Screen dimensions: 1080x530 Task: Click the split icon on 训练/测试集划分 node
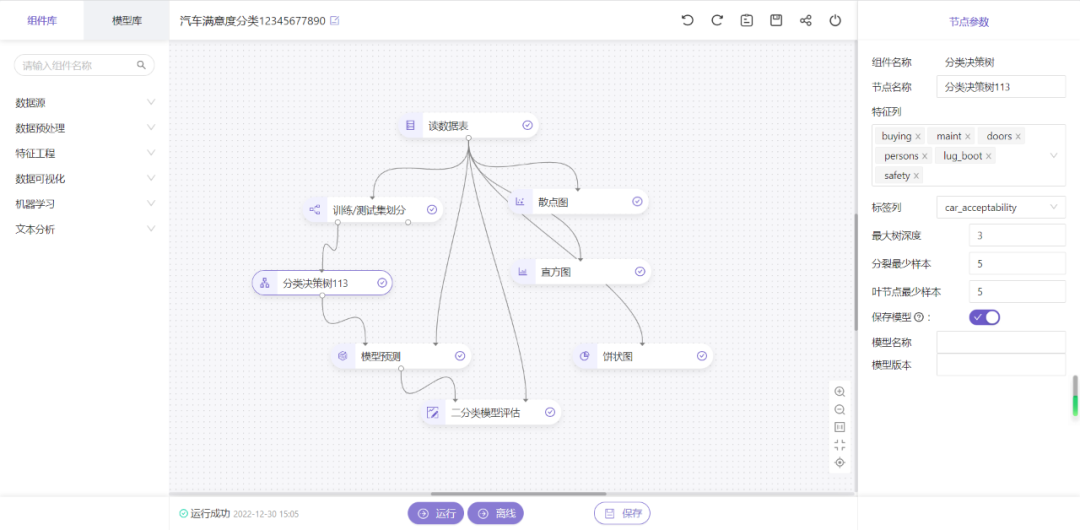(x=315, y=210)
